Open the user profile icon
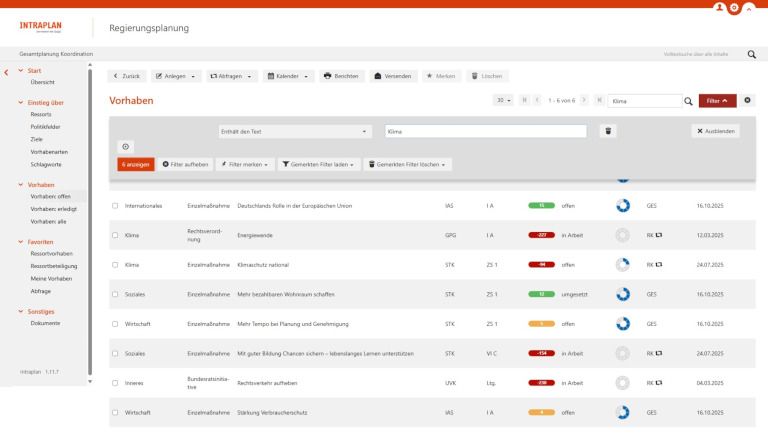768x439 pixels. click(717, 6)
